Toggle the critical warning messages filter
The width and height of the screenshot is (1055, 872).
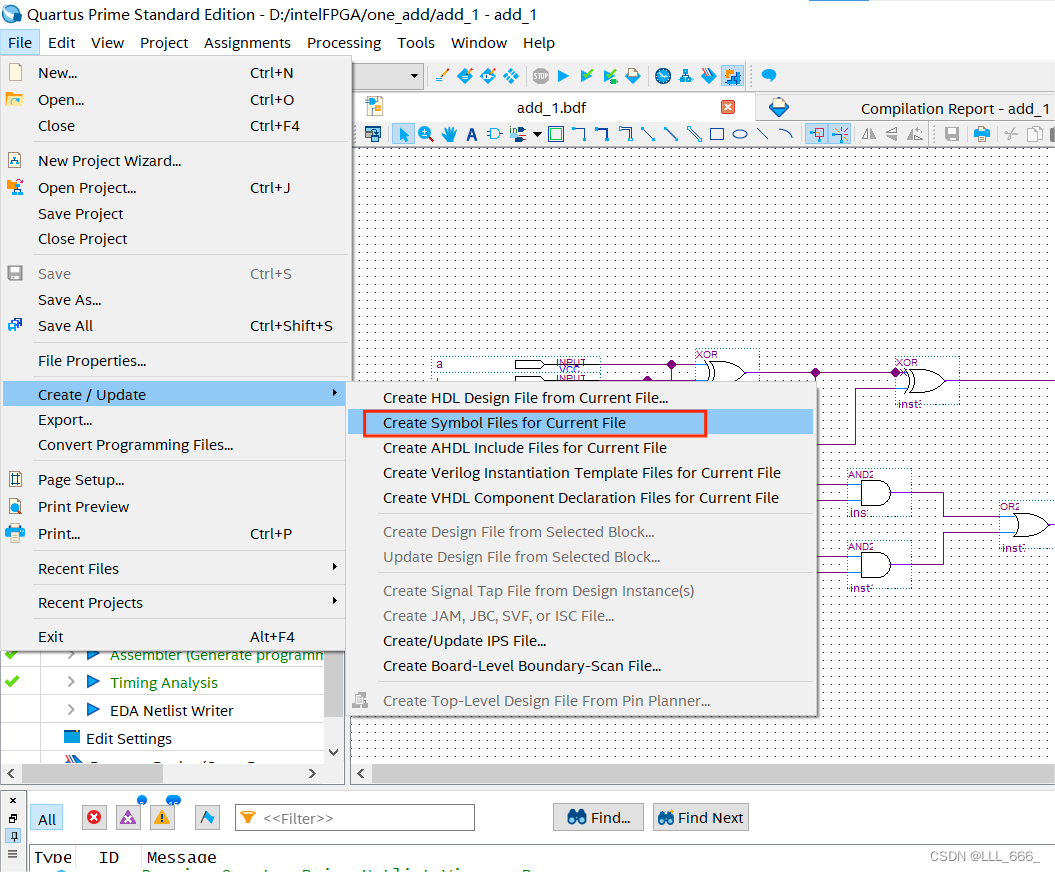click(128, 818)
